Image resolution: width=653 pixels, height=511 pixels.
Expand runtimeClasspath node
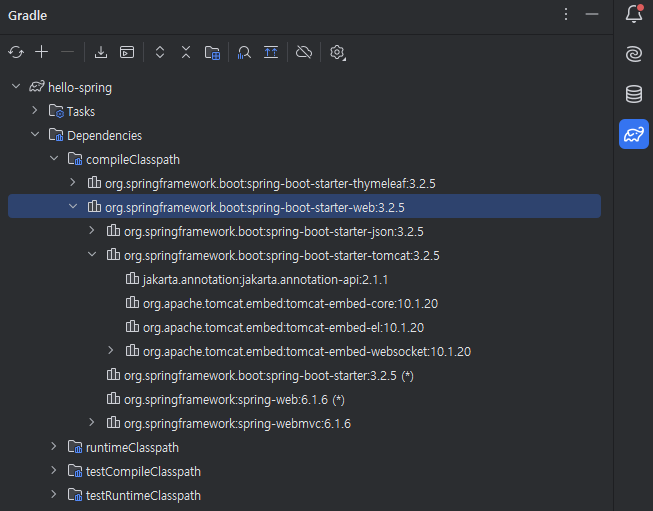tap(54, 446)
